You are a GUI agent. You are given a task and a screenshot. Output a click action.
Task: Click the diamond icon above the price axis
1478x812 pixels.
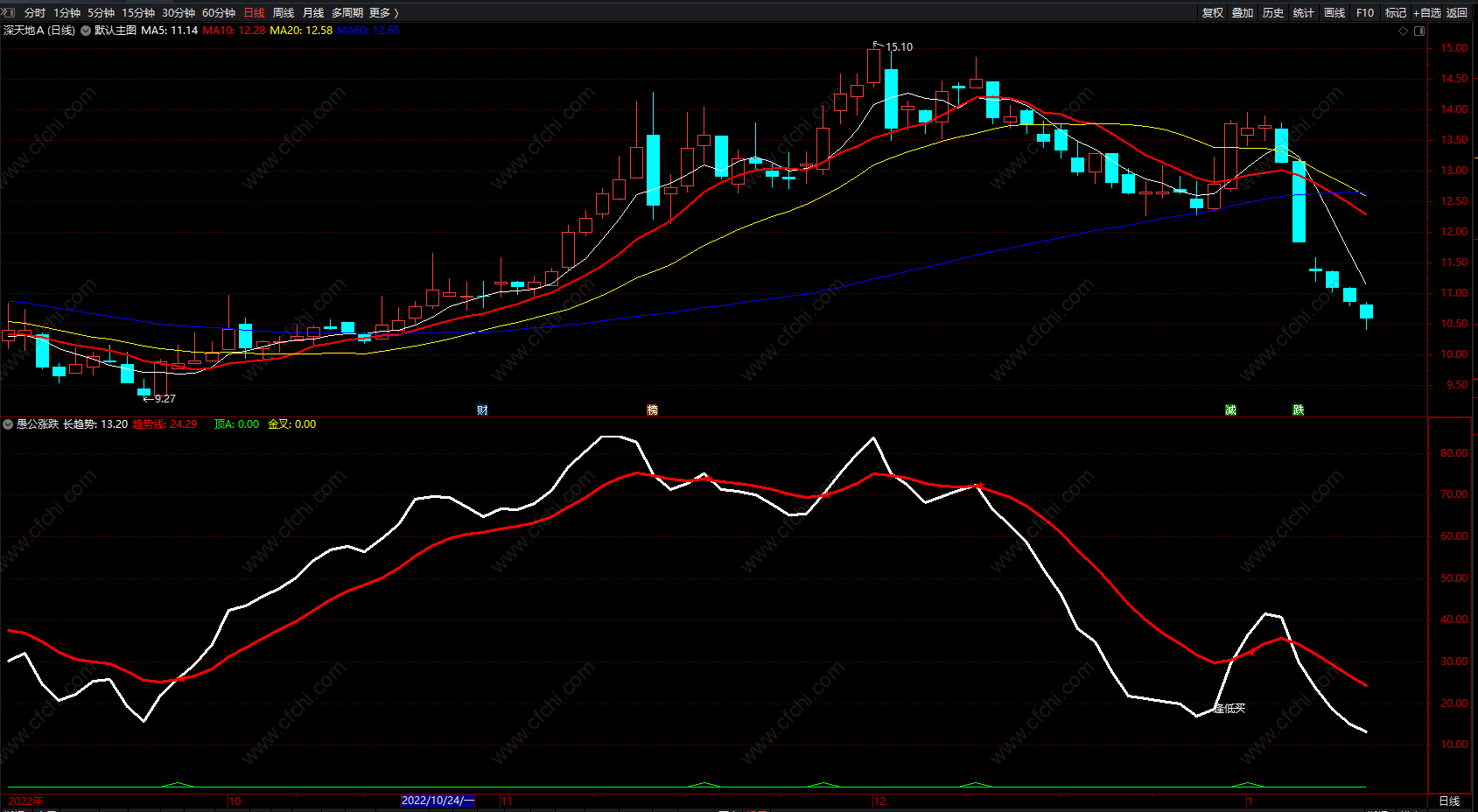[x=1404, y=31]
